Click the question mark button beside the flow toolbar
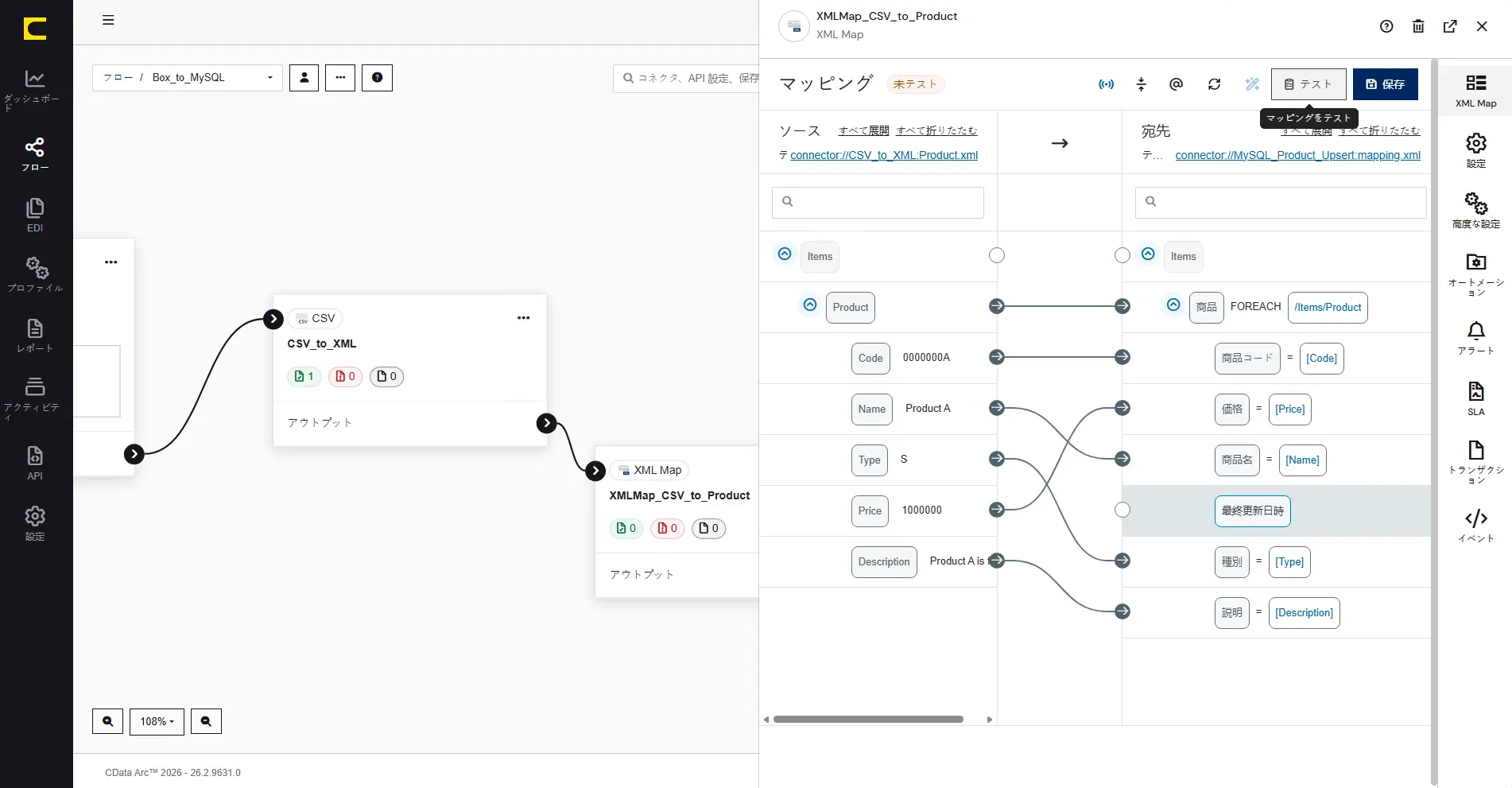 coord(377,78)
